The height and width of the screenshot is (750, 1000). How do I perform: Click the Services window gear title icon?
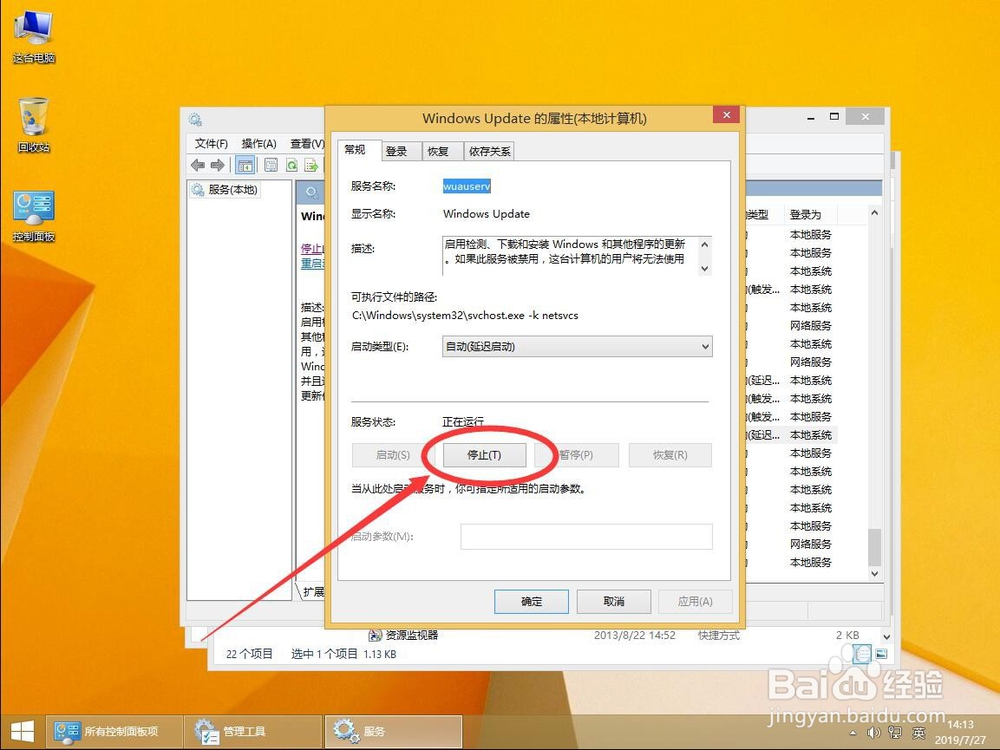point(195,119)
